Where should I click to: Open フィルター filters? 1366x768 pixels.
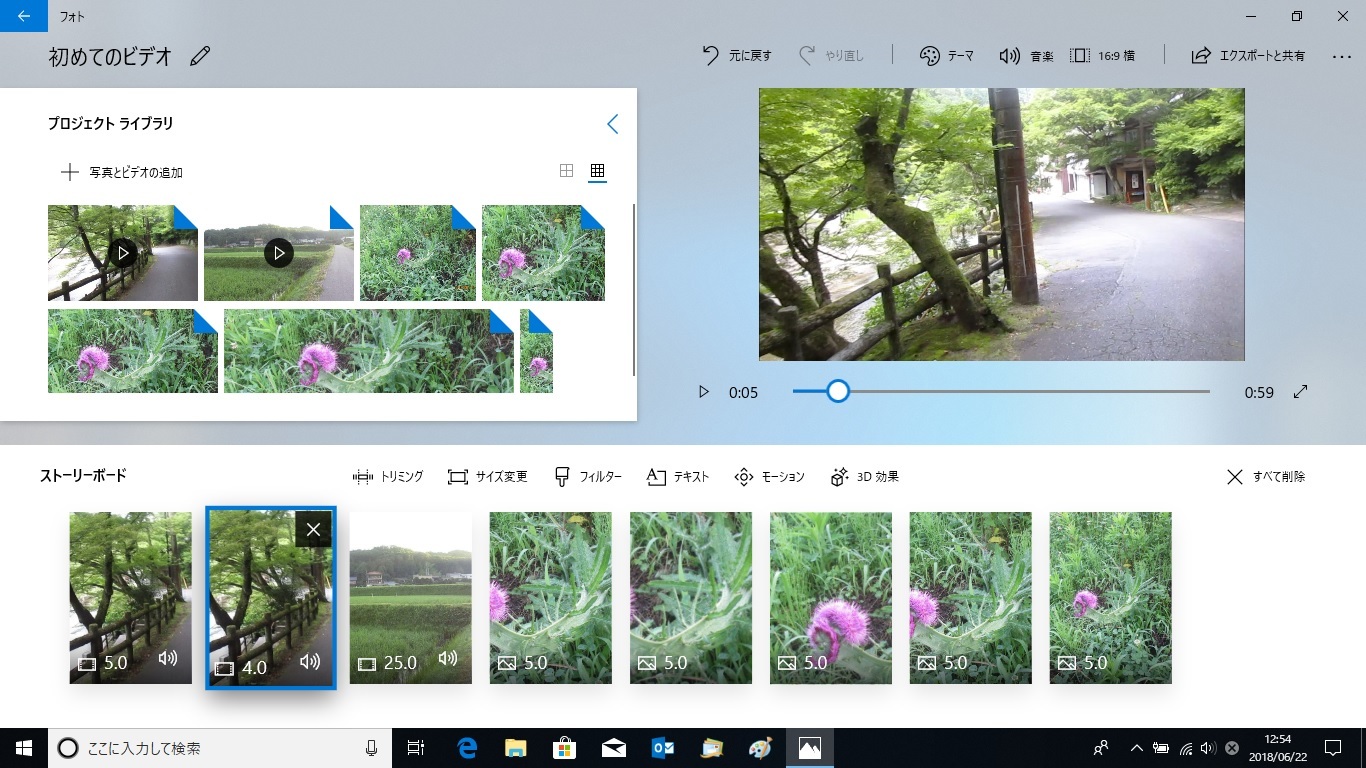pos(588,477)
